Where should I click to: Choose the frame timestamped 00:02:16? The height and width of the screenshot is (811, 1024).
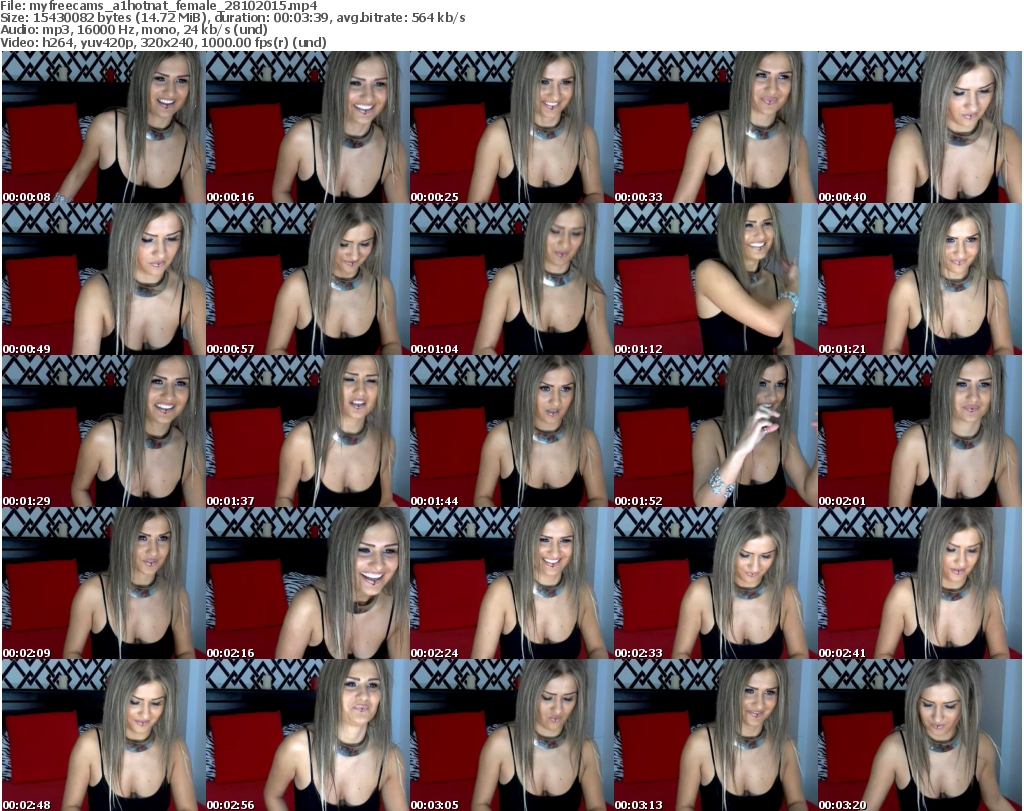tap(308, 584)
